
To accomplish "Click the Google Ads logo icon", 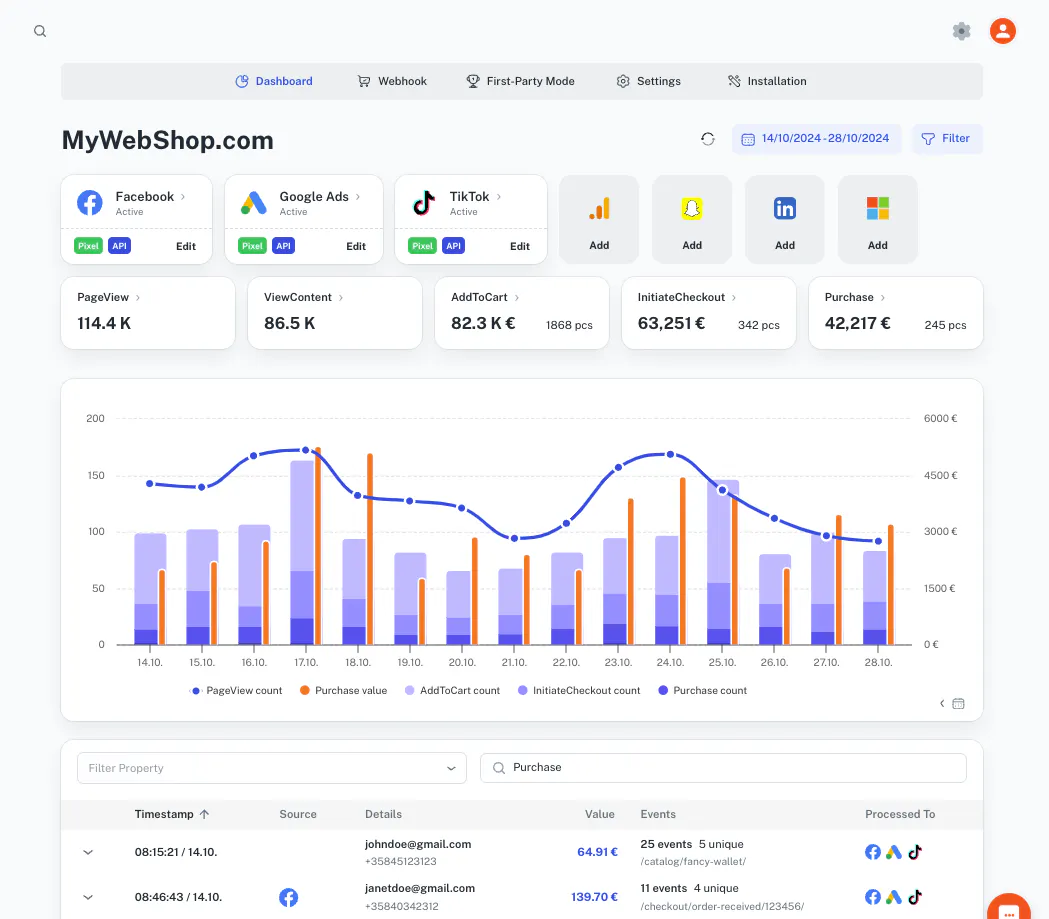I will pos(254,202).
